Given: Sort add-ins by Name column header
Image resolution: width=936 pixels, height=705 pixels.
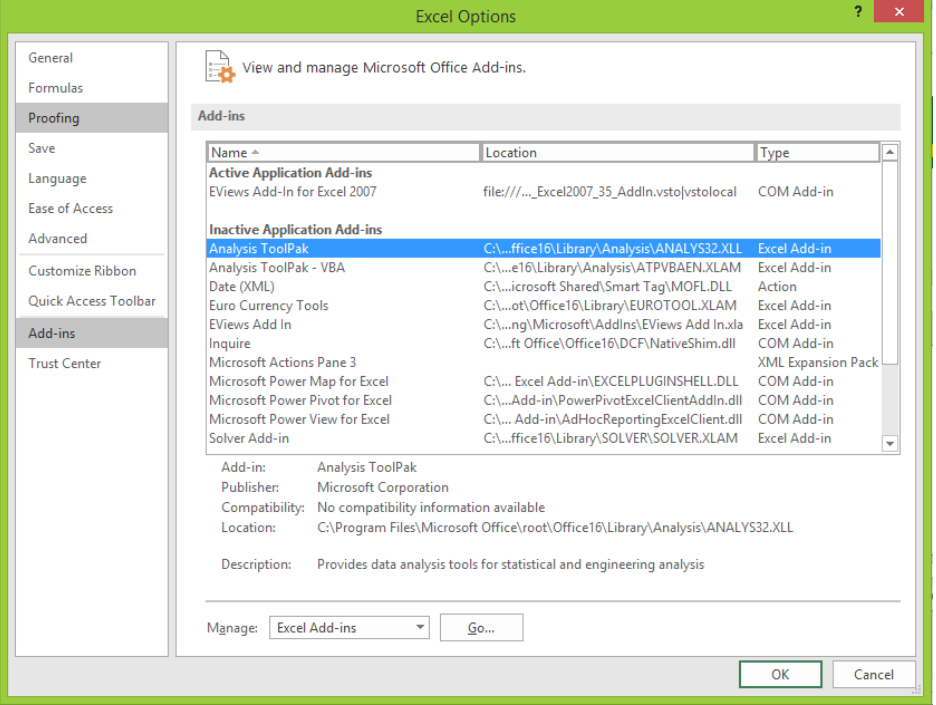Looking at the screenshot, I should coord(344,152).
